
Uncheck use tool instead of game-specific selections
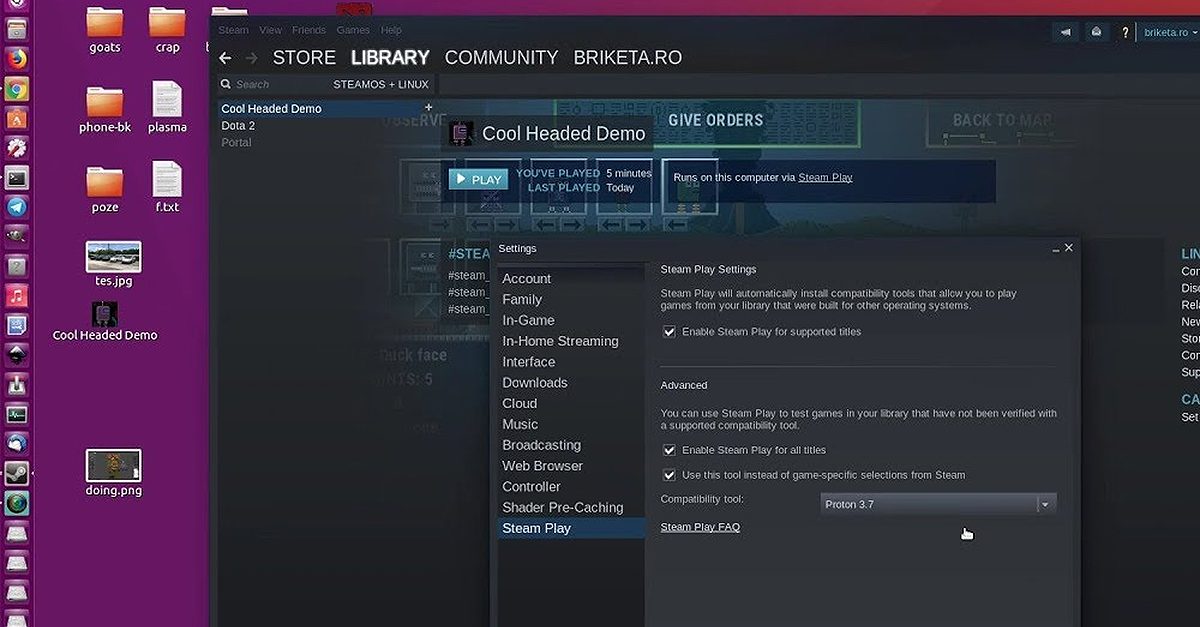click(x=669, y=475)
